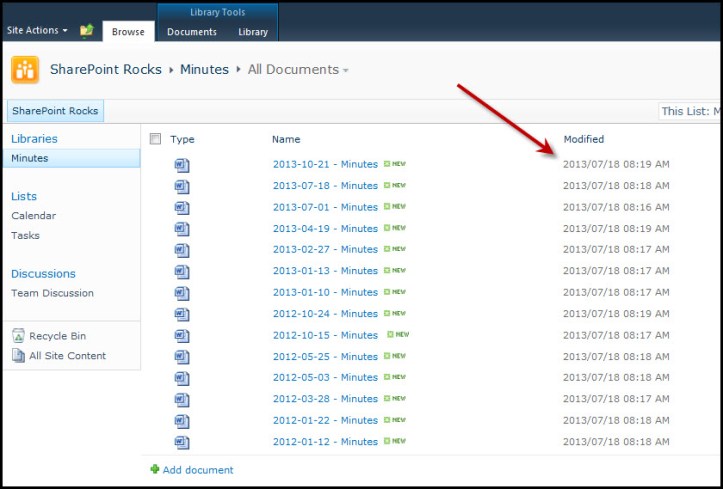
Task: Open Recycle Bin icon in sidebar
Action: point(18,336)
